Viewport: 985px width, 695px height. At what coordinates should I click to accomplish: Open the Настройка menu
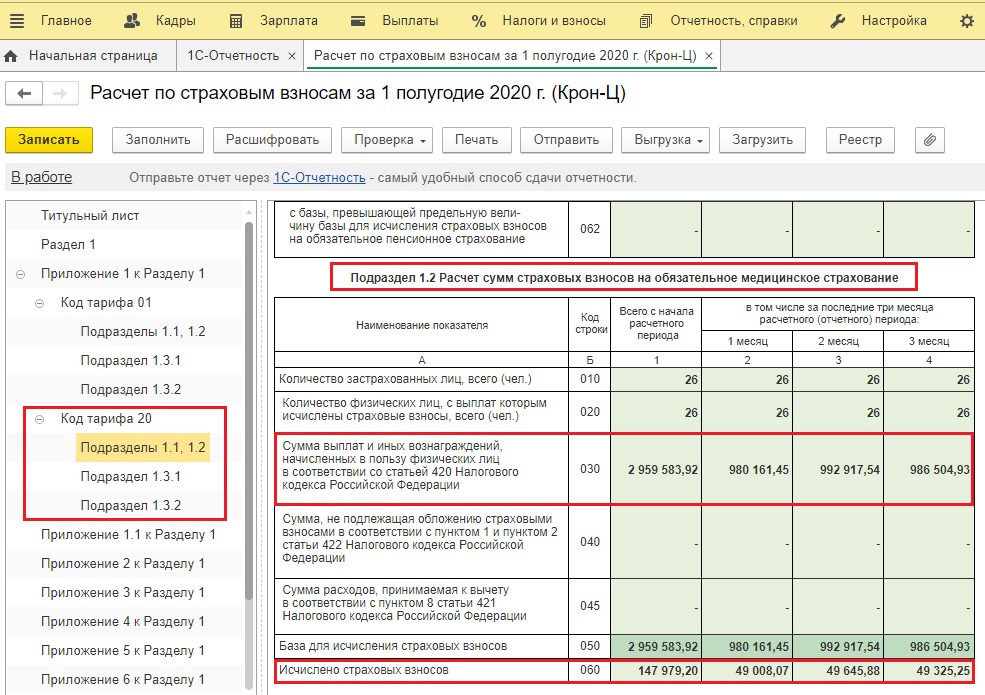coord(894,21)
